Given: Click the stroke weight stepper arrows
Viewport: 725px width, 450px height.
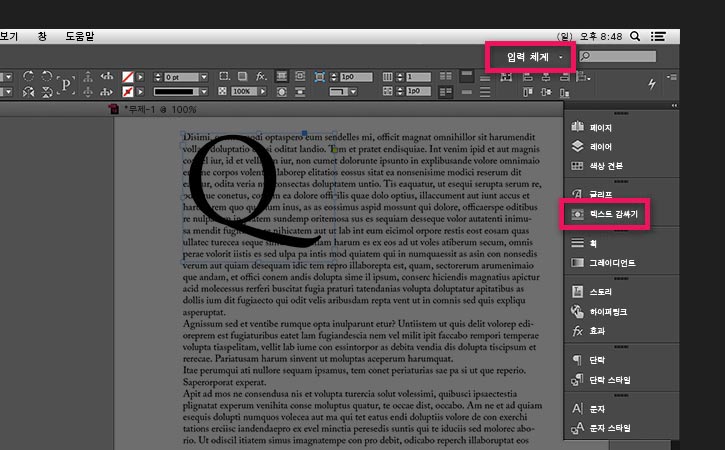Looking at the screenshot, I should 158,77.
